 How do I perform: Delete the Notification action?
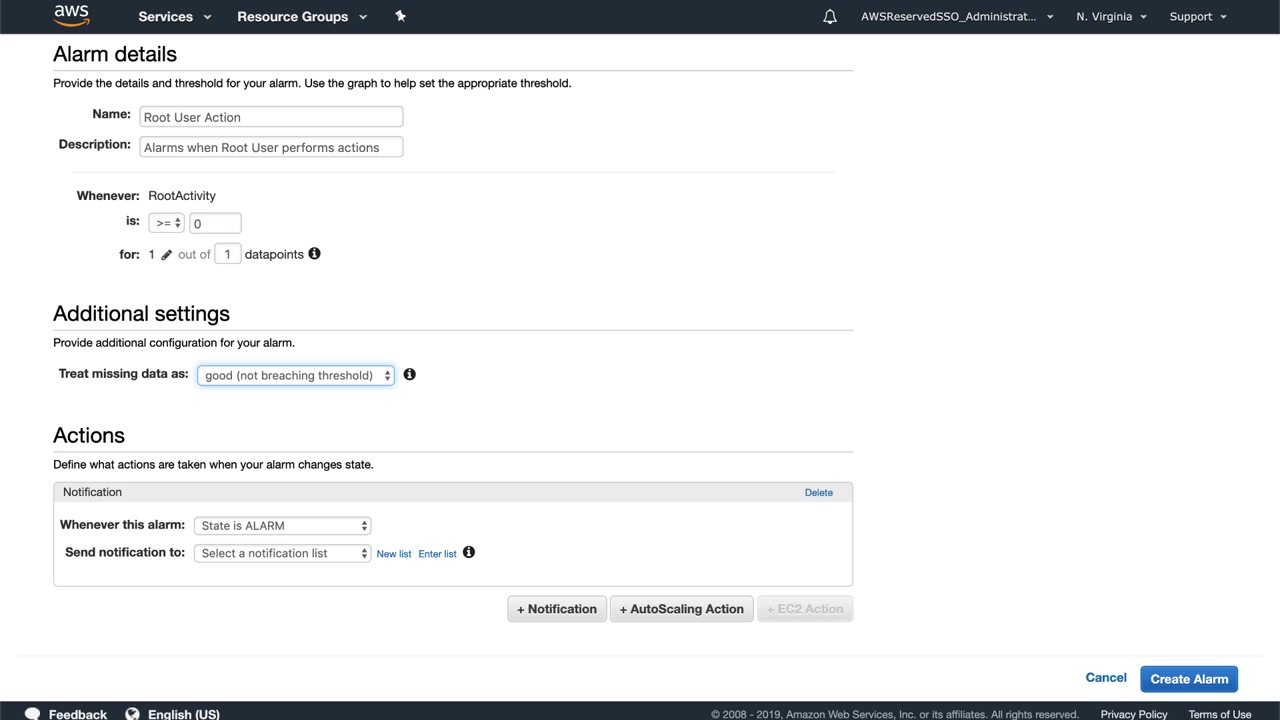point(818,492)
